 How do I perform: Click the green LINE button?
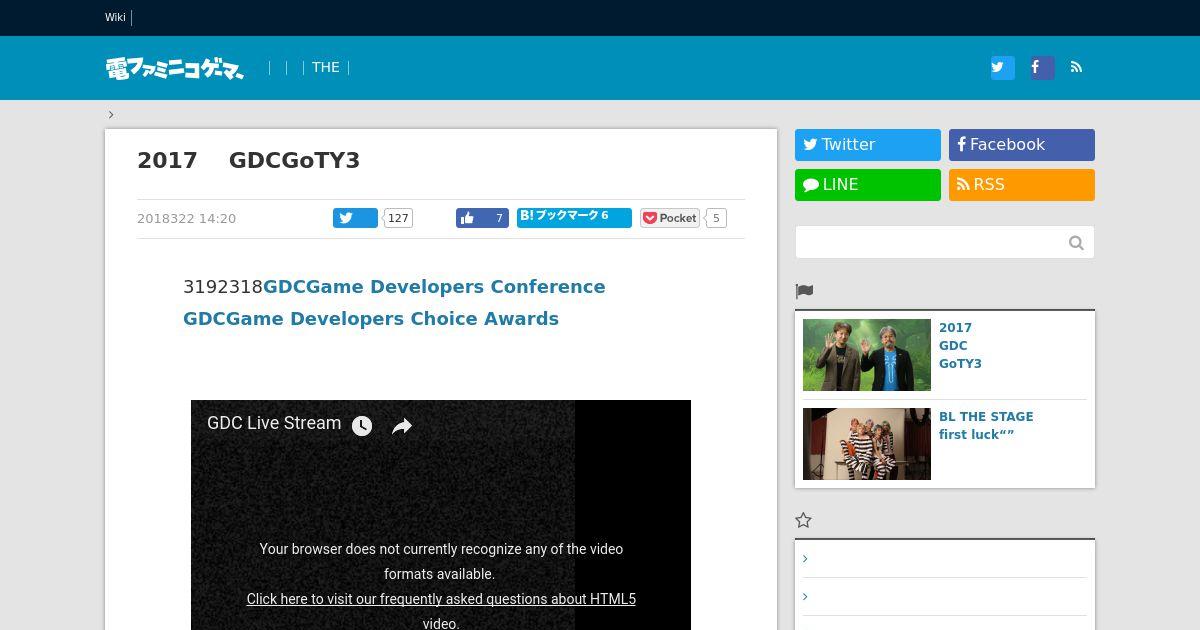pos(868,185)
